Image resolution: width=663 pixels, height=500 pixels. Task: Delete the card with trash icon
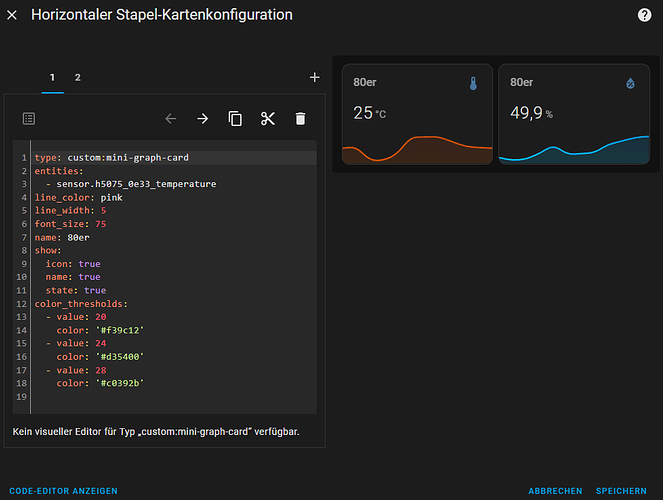(300, 118)
